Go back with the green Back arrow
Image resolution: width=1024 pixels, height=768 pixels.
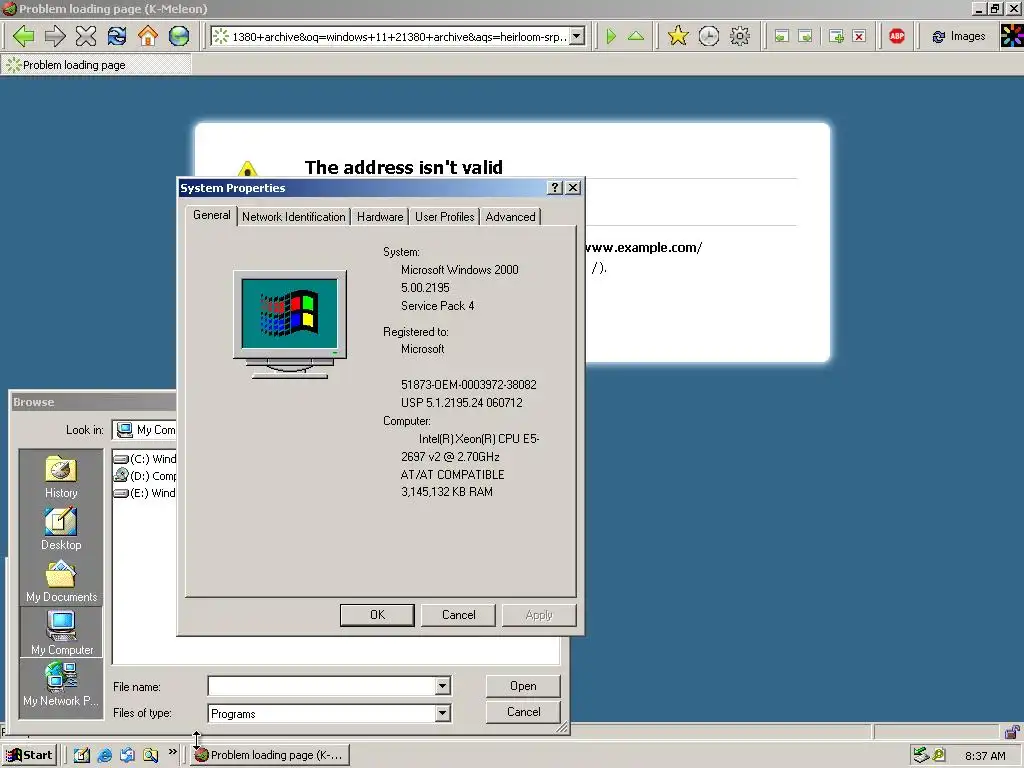coord(24,36)
